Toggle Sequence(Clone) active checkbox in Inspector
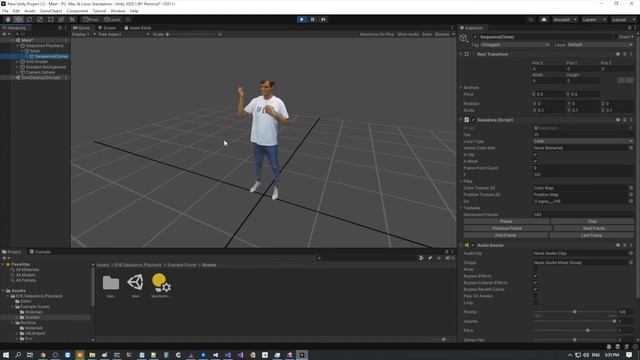 coord(475,37)
